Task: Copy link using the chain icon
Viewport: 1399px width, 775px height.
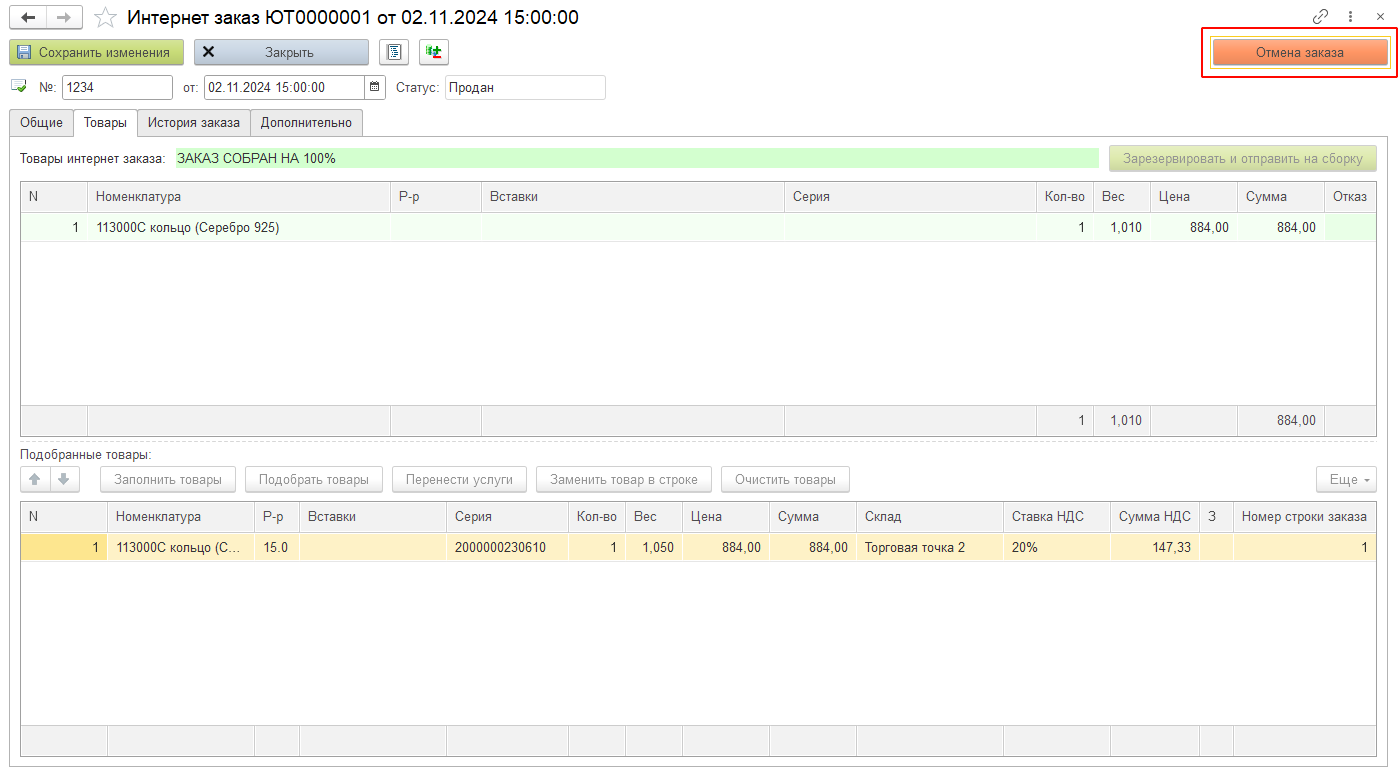Action: (x=1321, y=17)
